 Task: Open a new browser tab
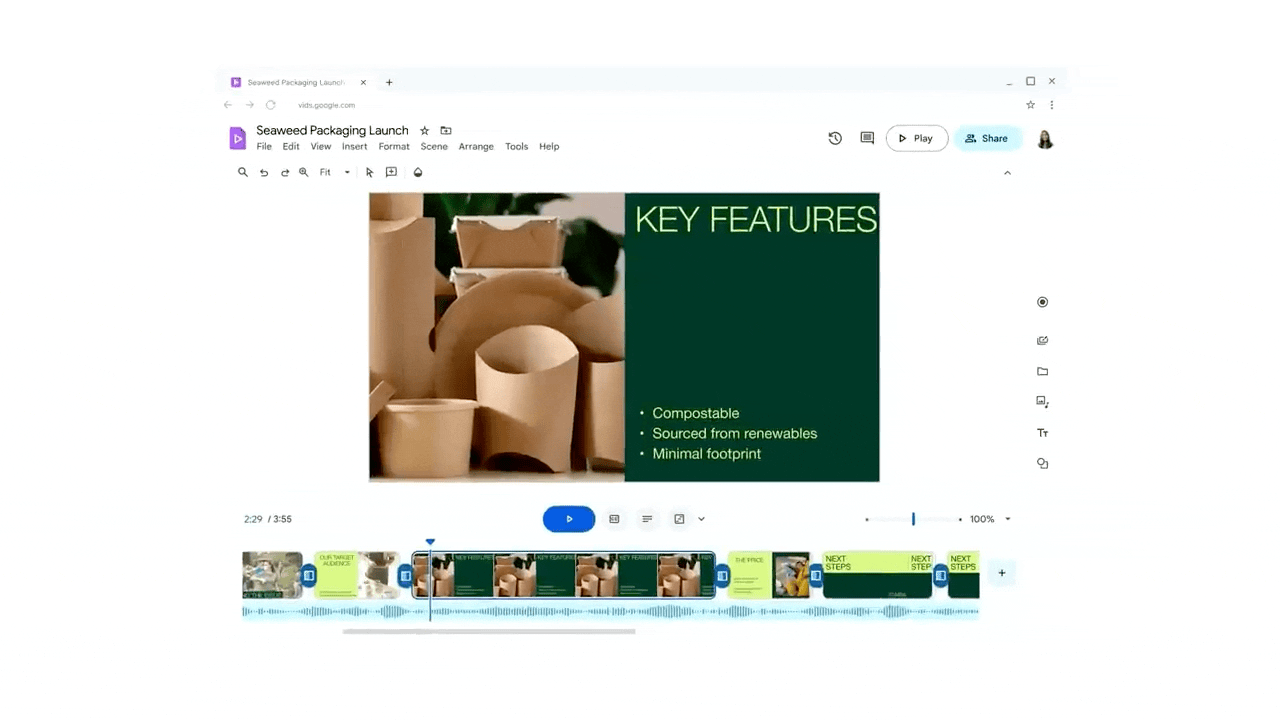389,82
